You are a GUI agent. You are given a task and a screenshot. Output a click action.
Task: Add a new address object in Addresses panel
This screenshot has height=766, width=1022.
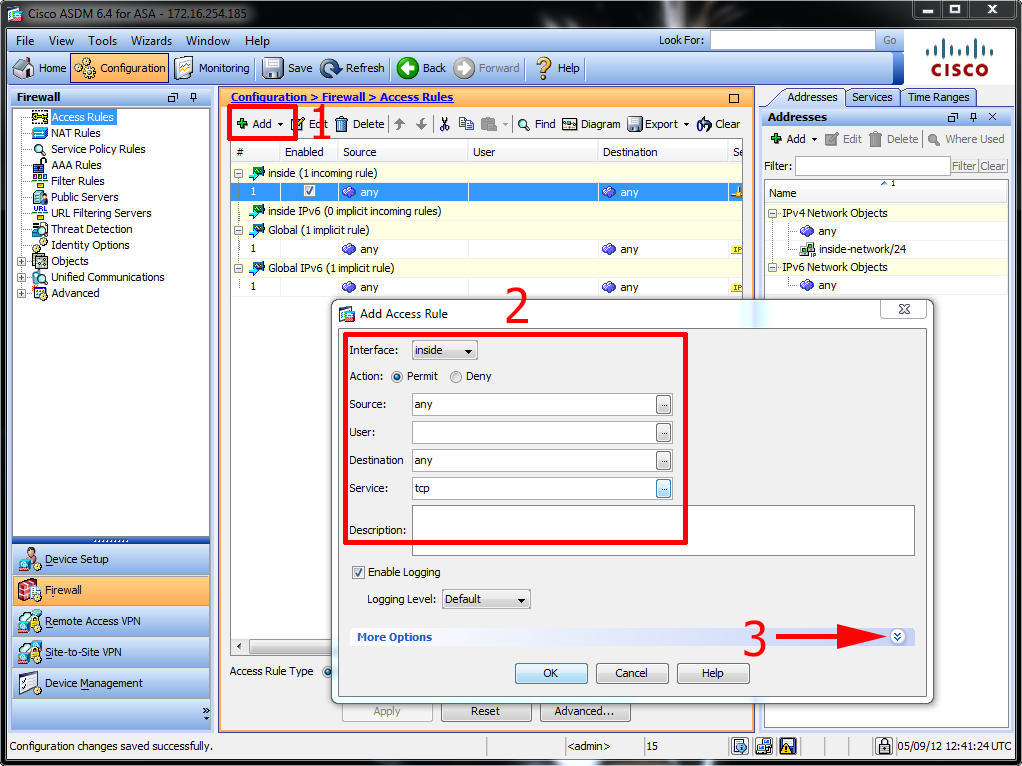[x=788, y=139]
